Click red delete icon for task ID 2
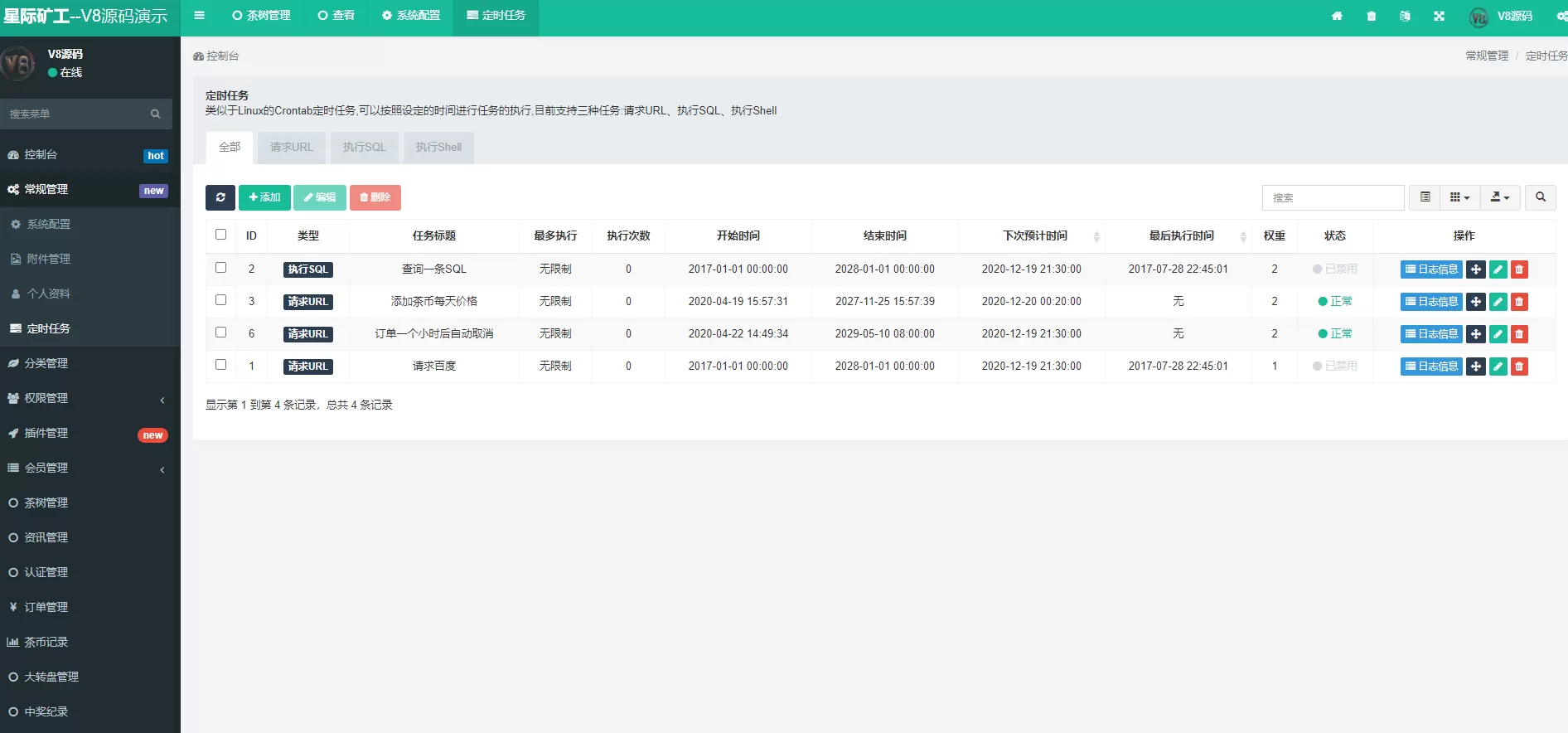The height and width of the screenshot is (733, 1568). [1519, 269]
